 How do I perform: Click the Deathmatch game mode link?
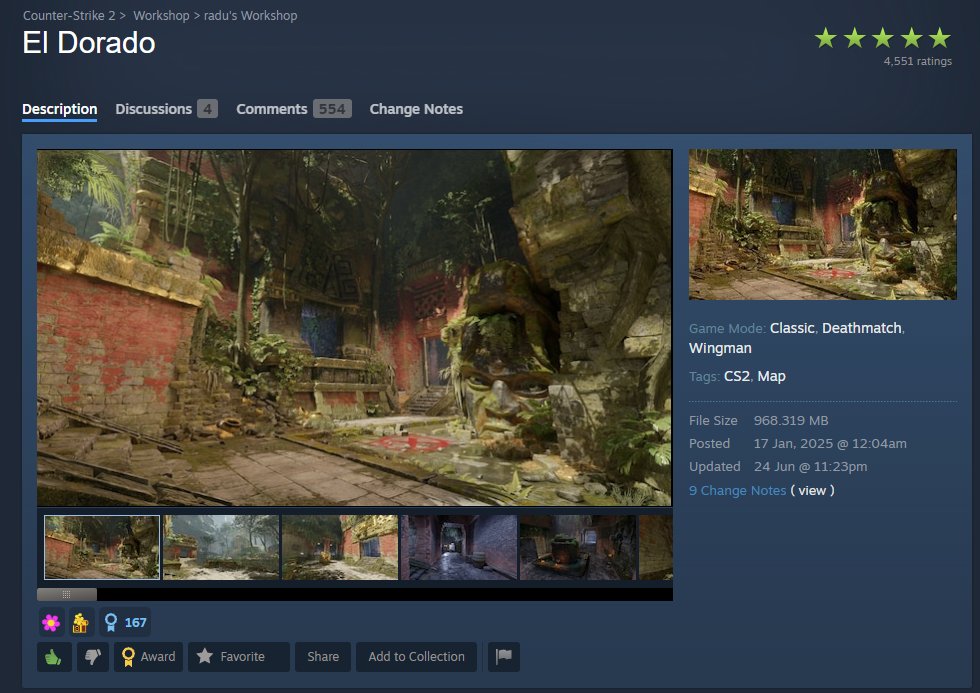[x=861, y=328]
